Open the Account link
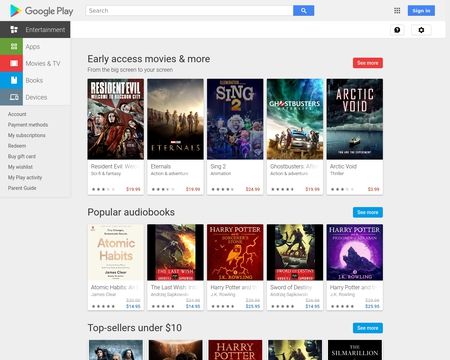This screenshot has height=360, width=450. click(x=17, y=114)
